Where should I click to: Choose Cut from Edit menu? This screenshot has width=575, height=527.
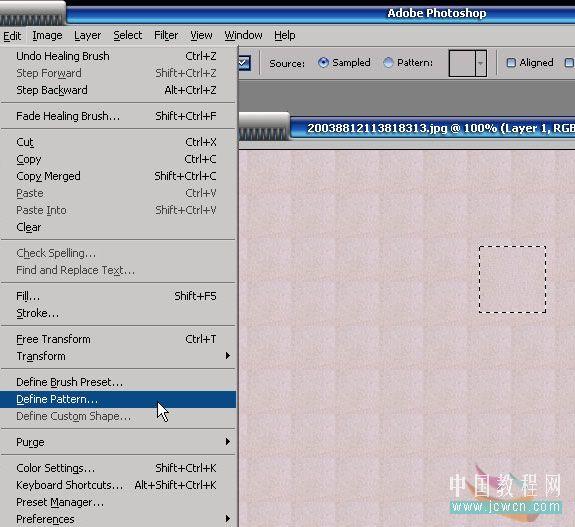point(117,142)
